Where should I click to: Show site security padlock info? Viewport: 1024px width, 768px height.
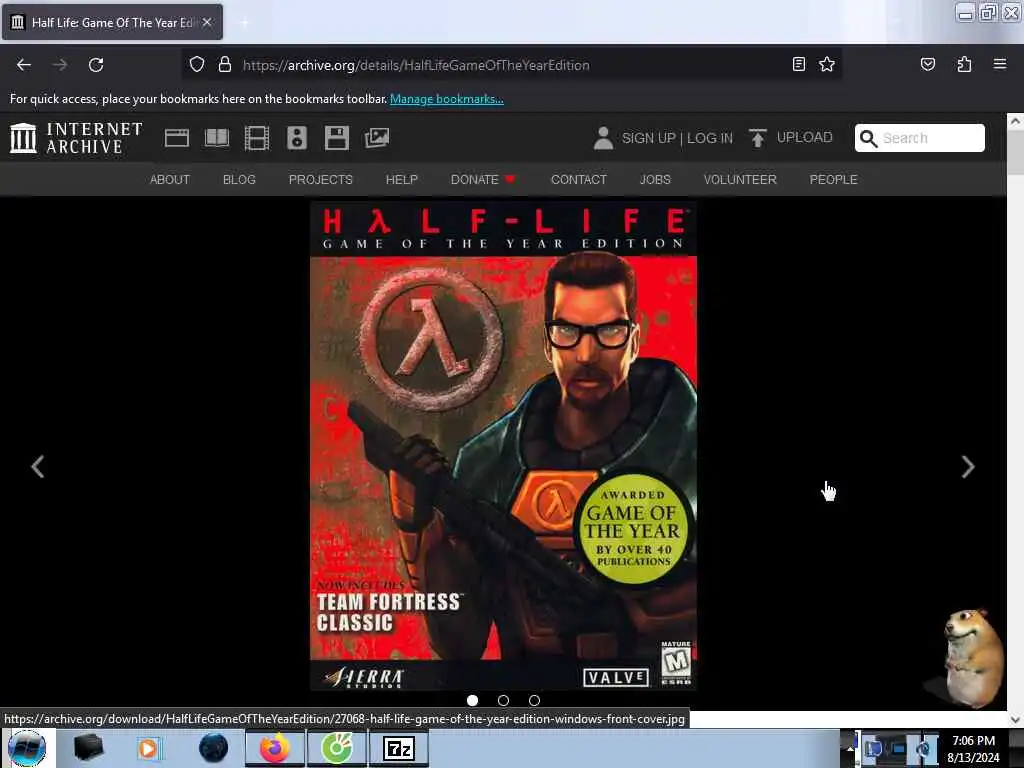pos(225,65)
